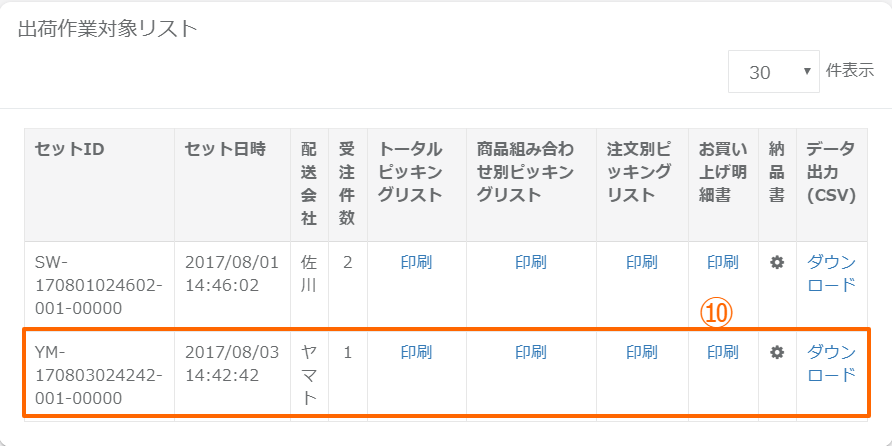892x446 pixels.
Task: Click the 配送会社 column header
Action: pos(309,183)
